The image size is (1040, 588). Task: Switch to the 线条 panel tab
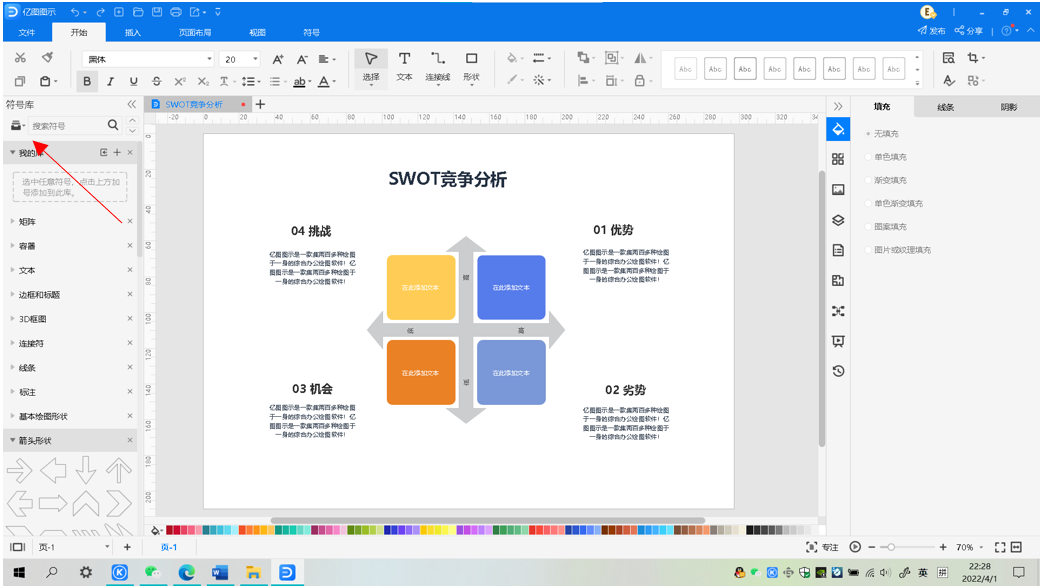945,107
